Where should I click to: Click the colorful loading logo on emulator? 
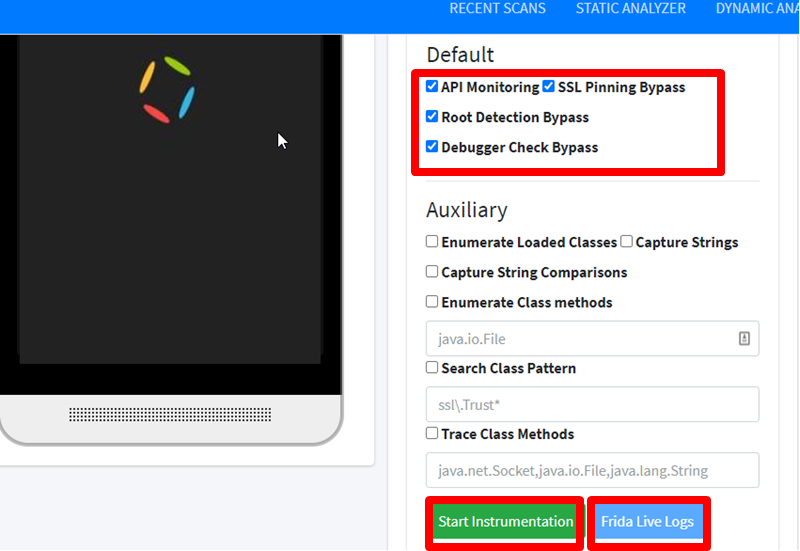point(167,90)
